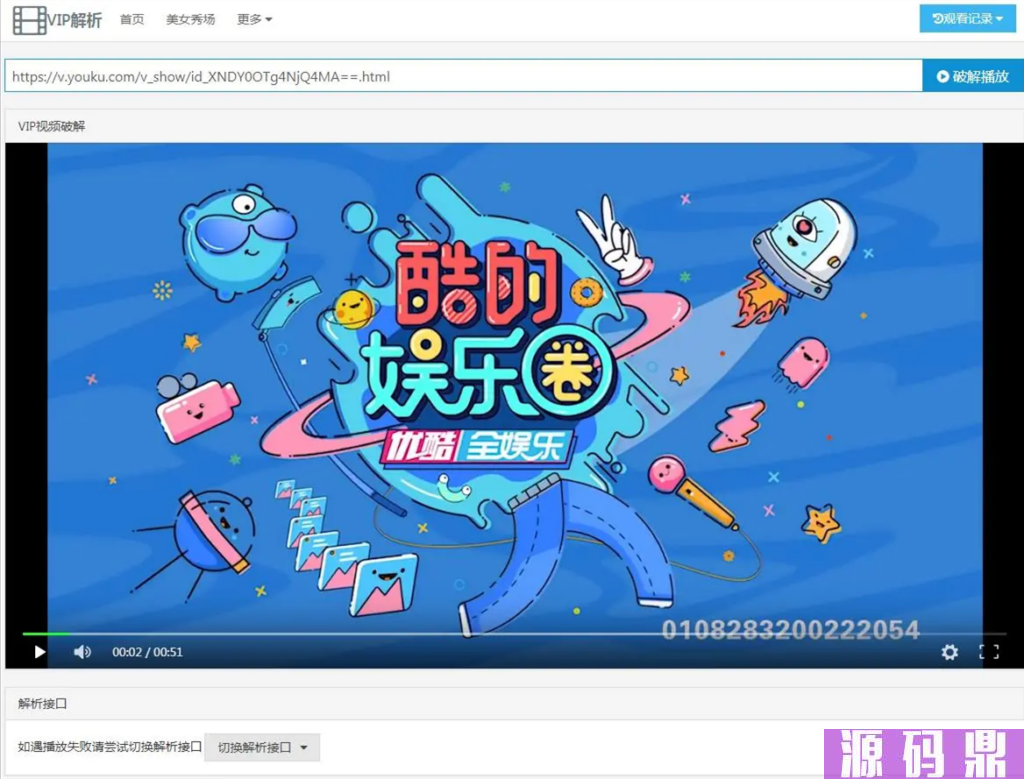Click the 00:02 / 00:51 time display
This screenshot has height=779, width=1024.
pos(148,652)
